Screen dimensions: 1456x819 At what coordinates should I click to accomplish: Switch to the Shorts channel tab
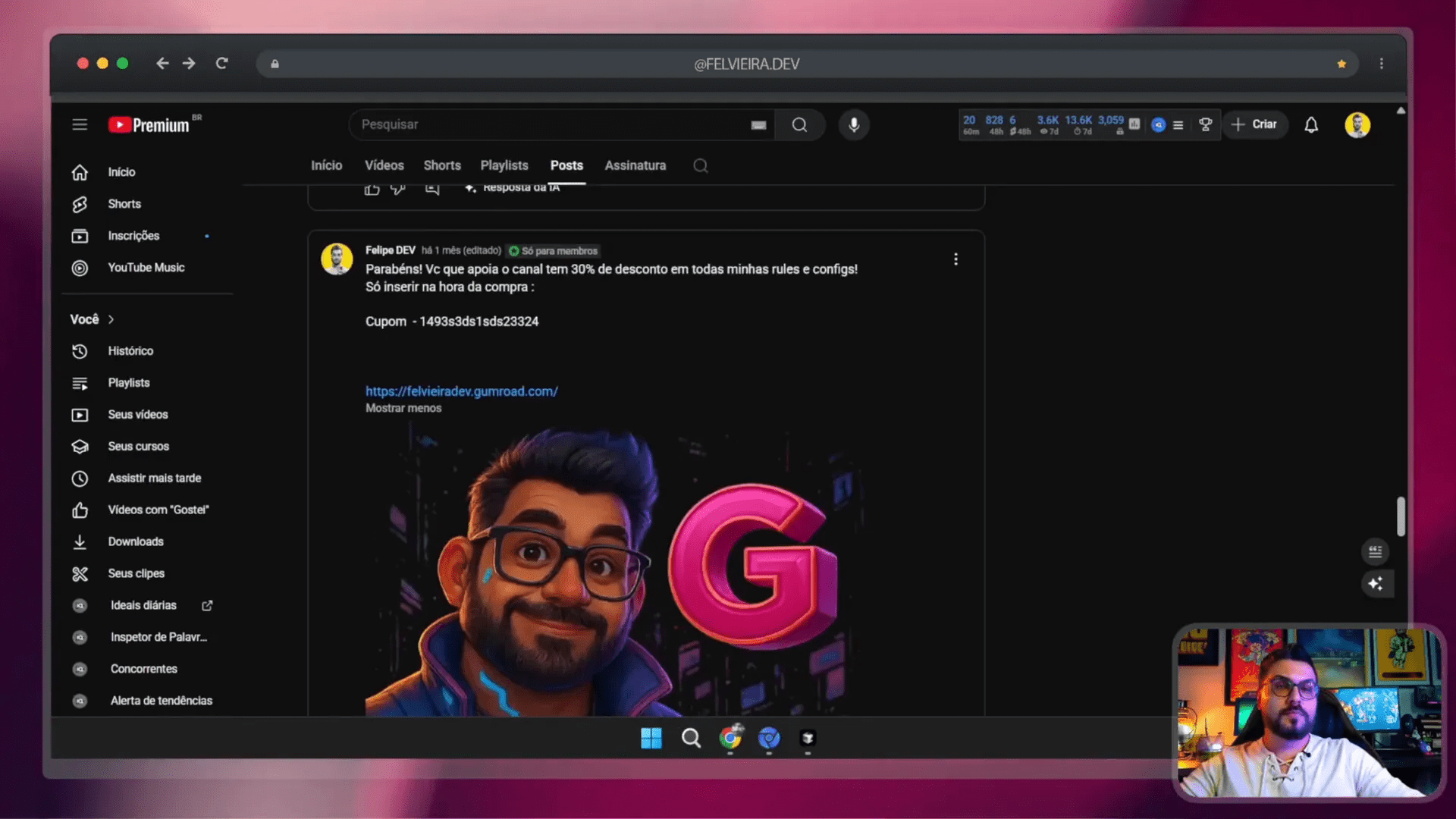[442, 165]
